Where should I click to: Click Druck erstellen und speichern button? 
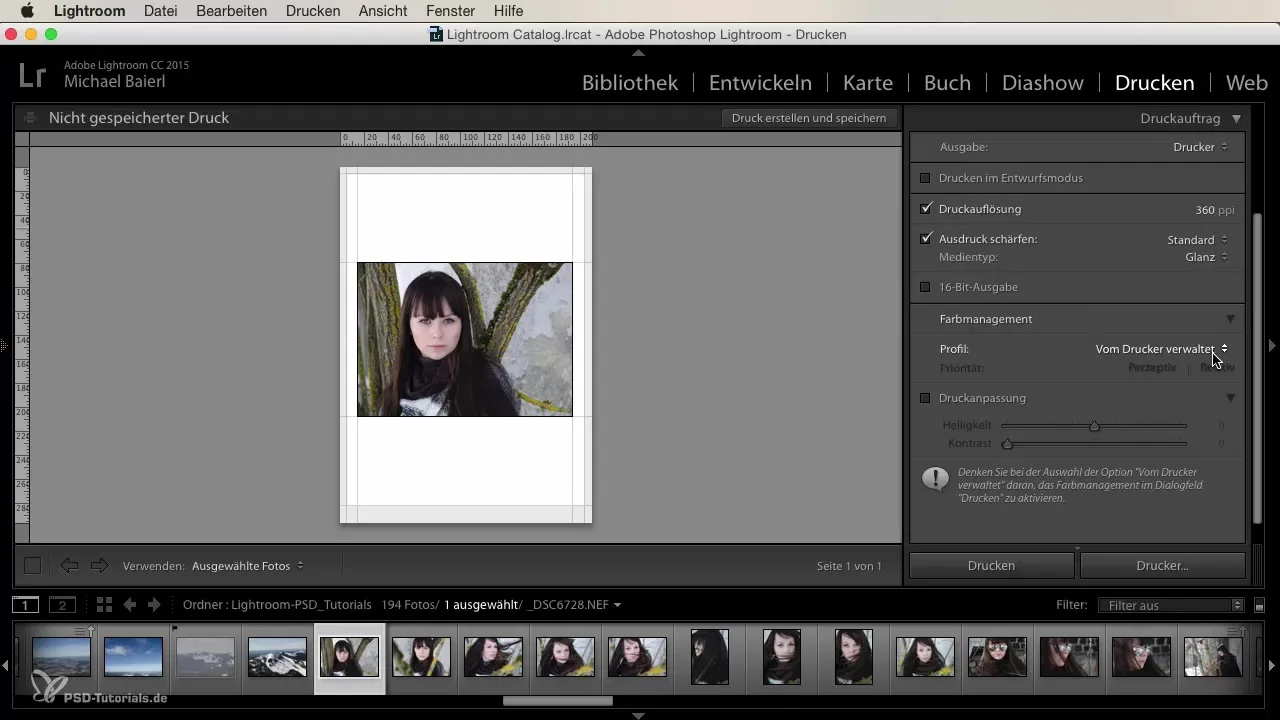[808, 118]
